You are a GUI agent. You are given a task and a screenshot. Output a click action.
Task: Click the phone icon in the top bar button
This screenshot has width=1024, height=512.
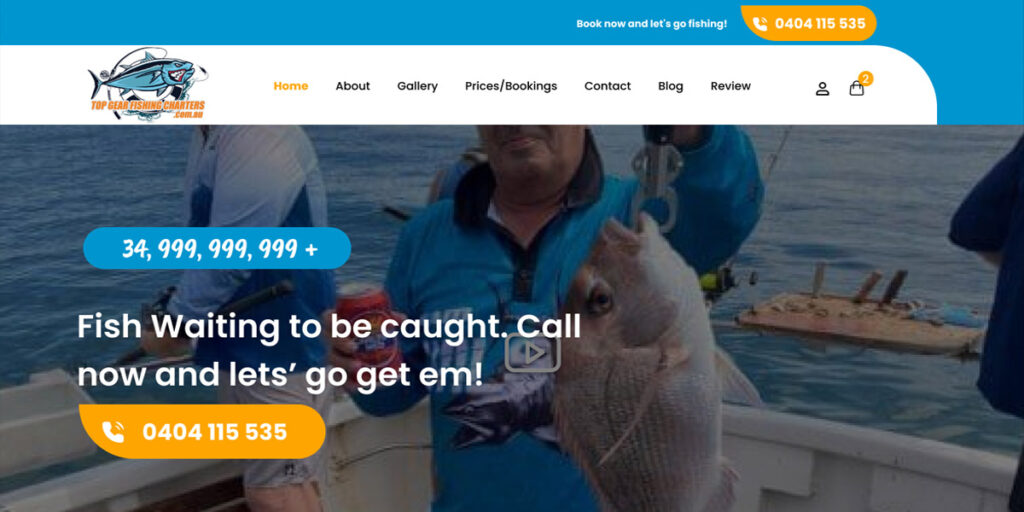[x=760, y=24]
